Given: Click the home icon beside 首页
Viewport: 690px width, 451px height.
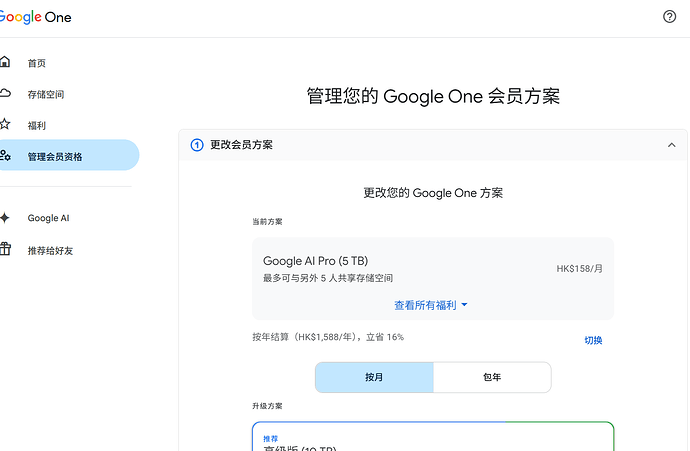Looking at the screenshot, I should 5,62.
